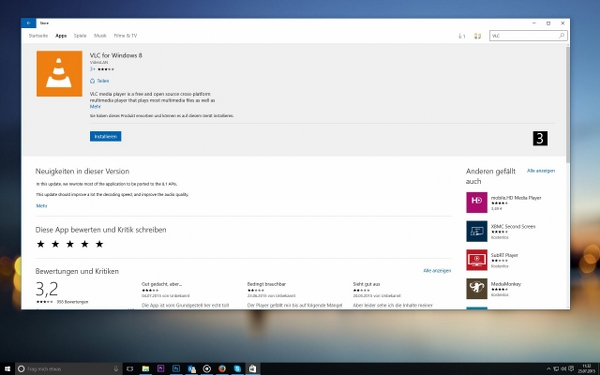This screenshot has height=375, width=600.
Task: Click the 3,2 average rating value
Action: pyautogui.click(x=47, y=289)
